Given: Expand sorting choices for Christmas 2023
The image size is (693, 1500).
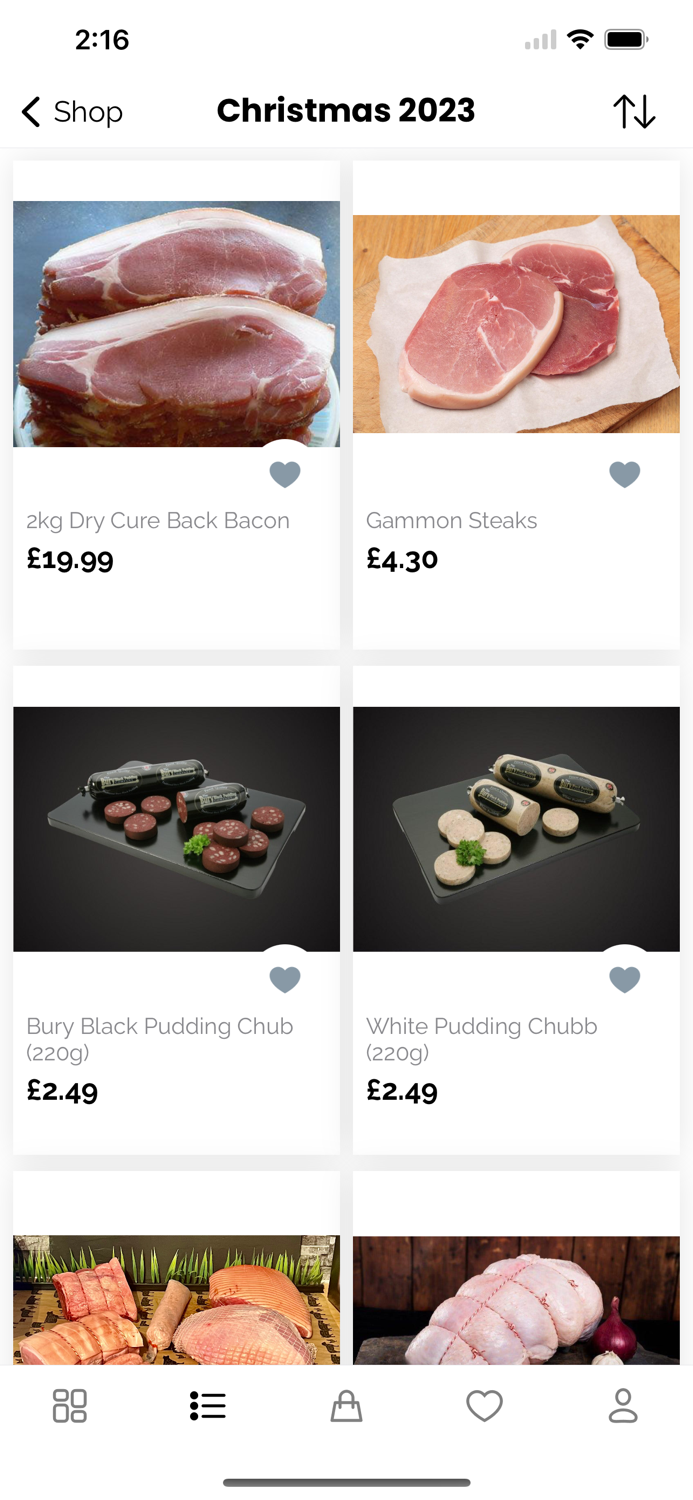Looking at the screenshot, I should pyautogui.click(x=633, y=112).
